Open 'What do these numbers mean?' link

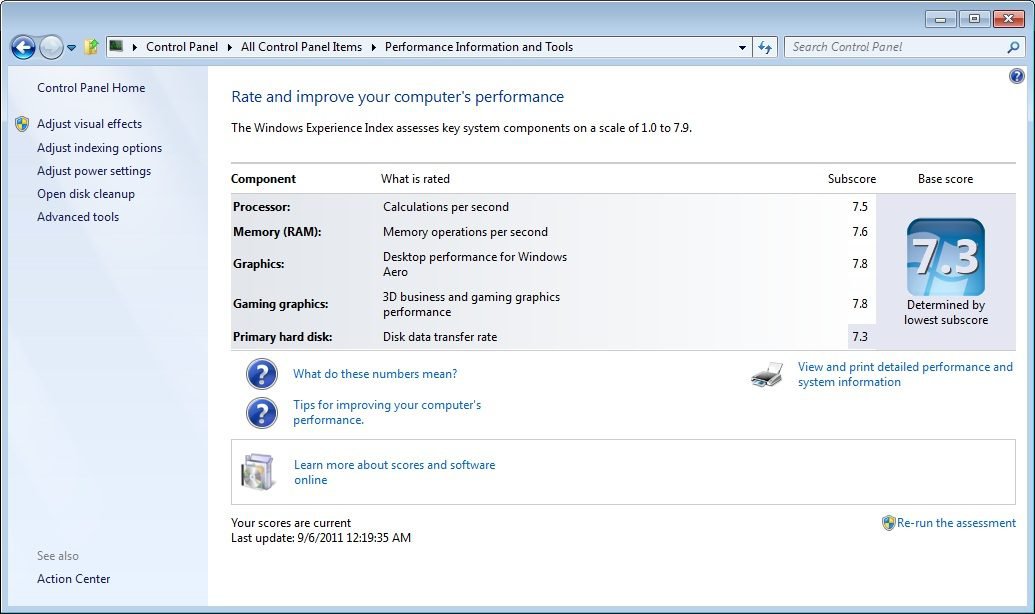pyautogui.click(x=375, y=374)
